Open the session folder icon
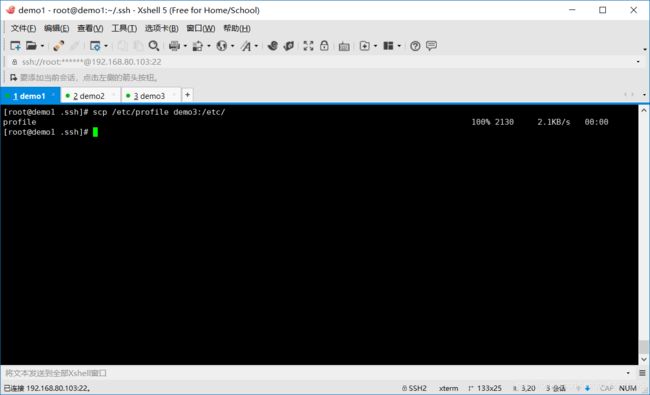The image size is (650, 395). [31, 46]
